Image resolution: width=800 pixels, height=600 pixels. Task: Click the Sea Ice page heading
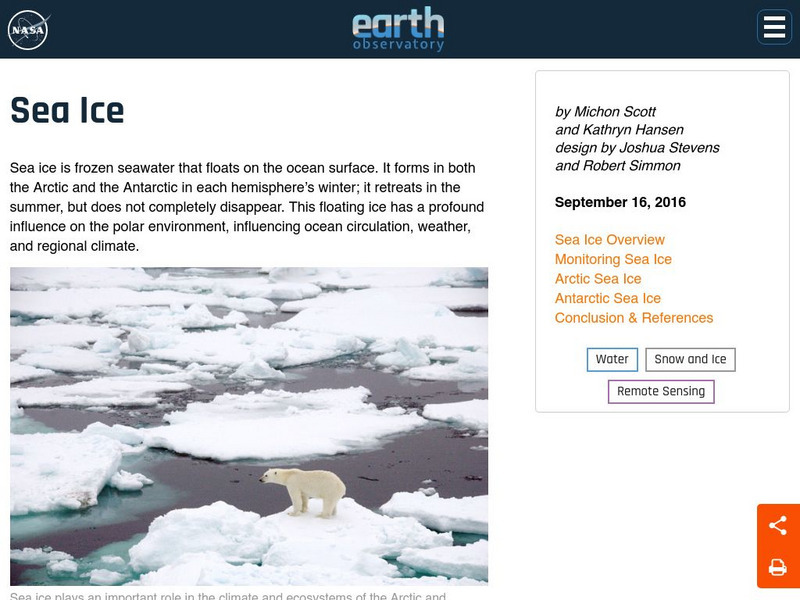pyautogui.click(x=67, y=110)
